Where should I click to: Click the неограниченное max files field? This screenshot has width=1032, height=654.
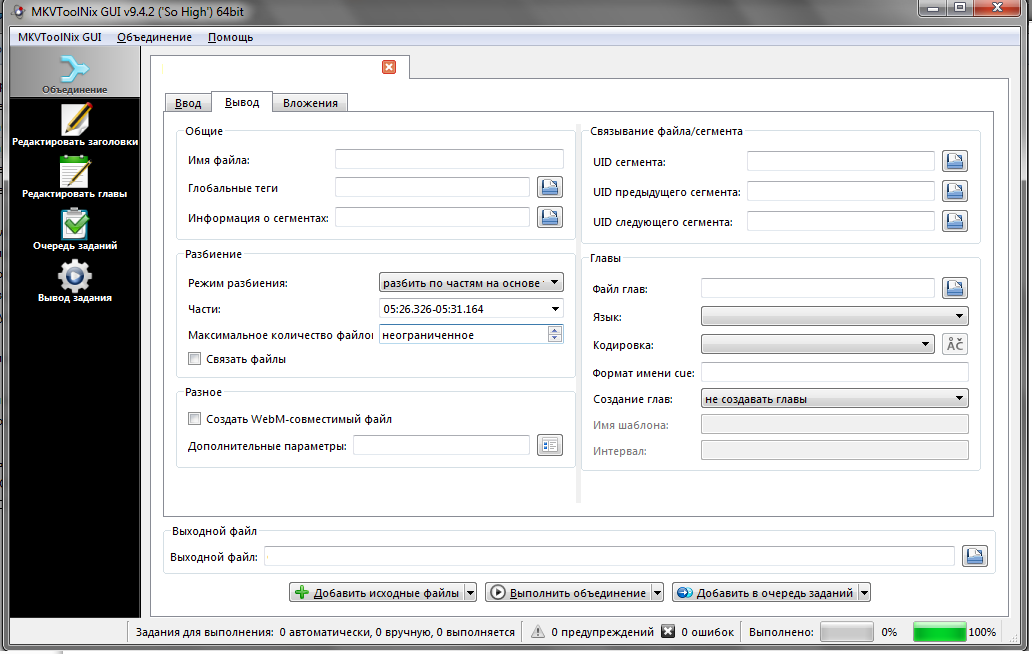[463, 334]
